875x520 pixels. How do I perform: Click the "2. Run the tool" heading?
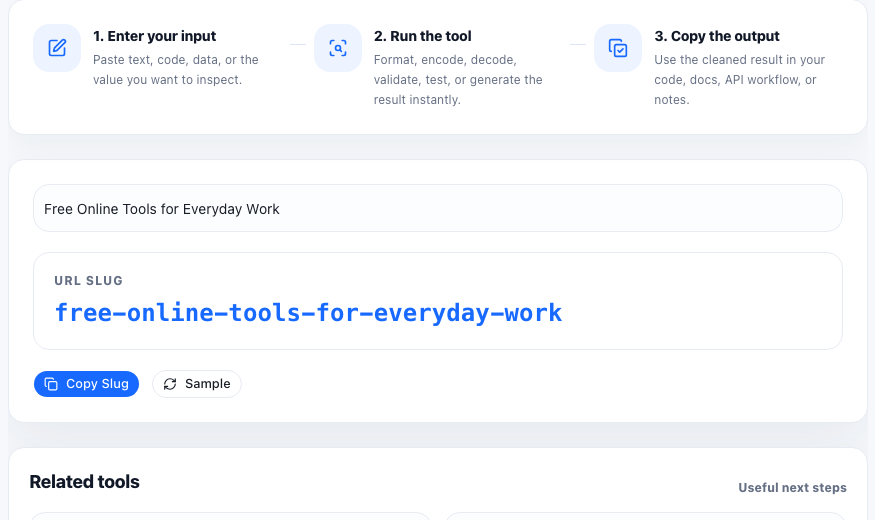pyautogui.click(x=422, y=36)
